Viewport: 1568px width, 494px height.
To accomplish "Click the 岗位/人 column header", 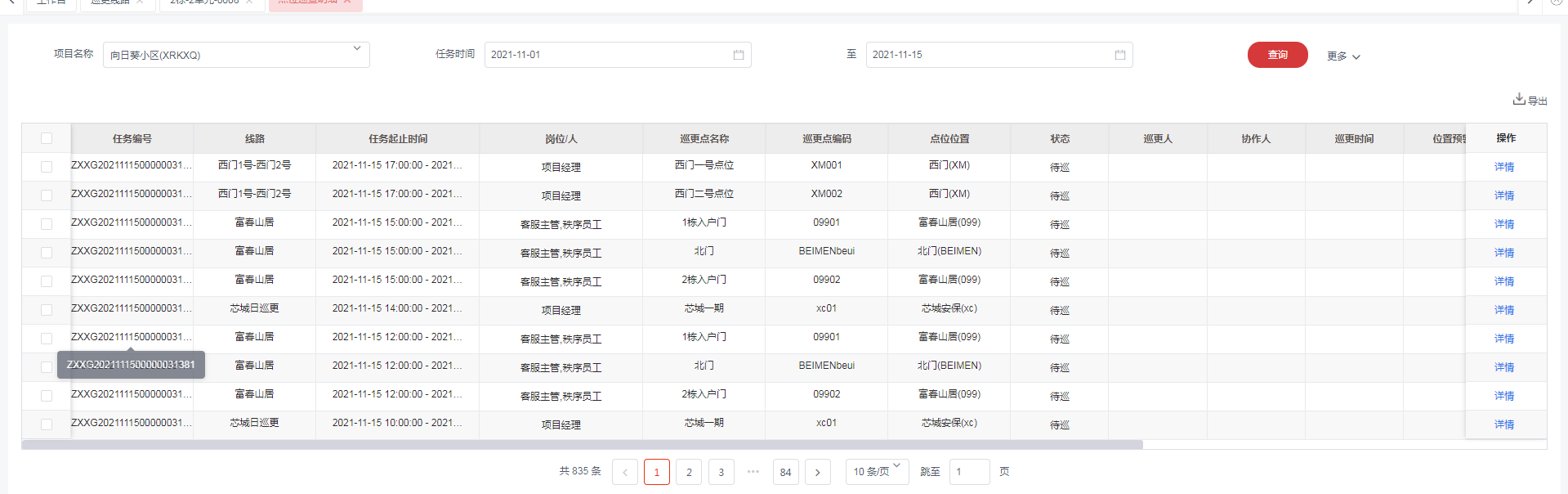I will (561, 139).
